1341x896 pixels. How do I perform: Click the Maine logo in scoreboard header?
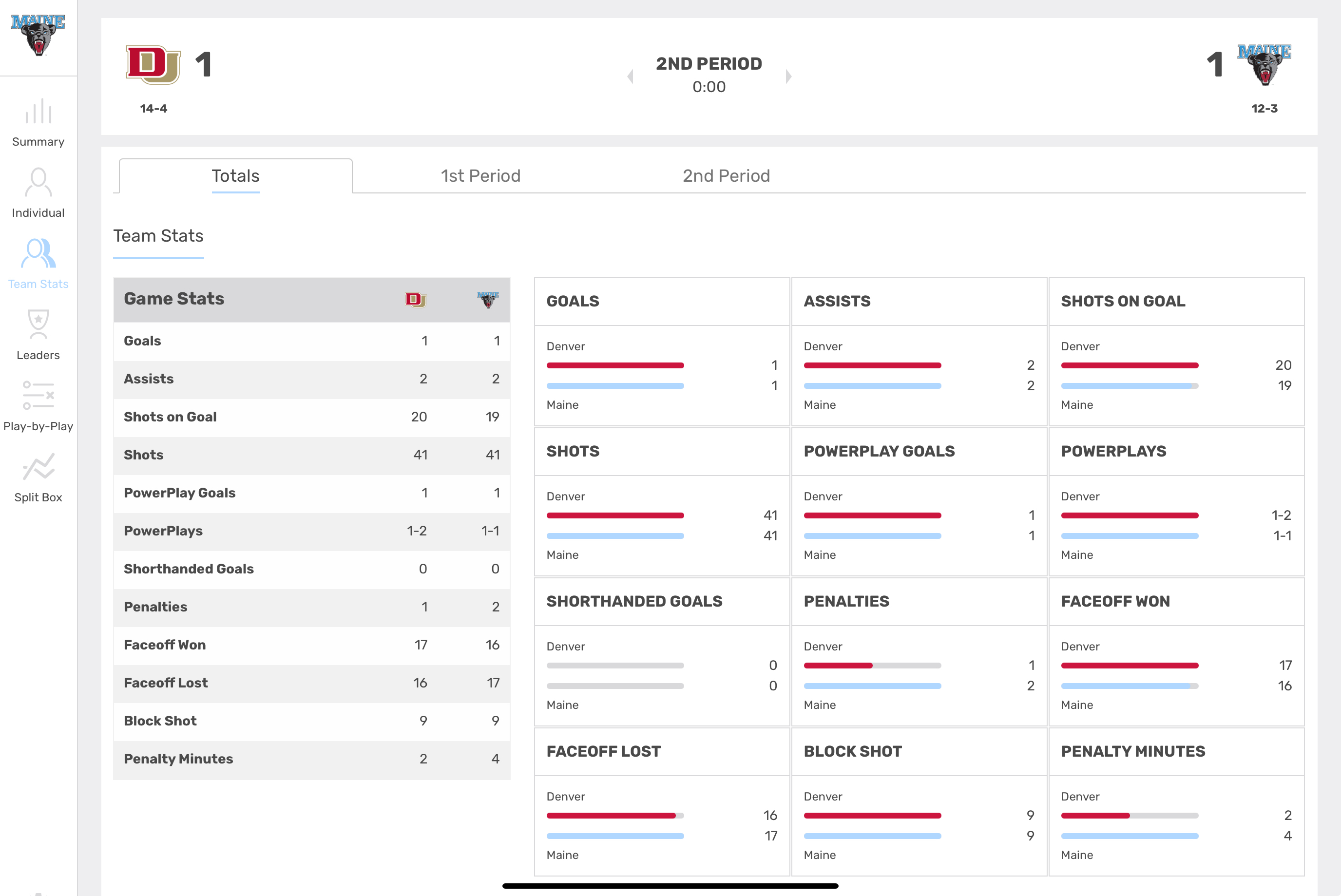tap(1264, 65)
